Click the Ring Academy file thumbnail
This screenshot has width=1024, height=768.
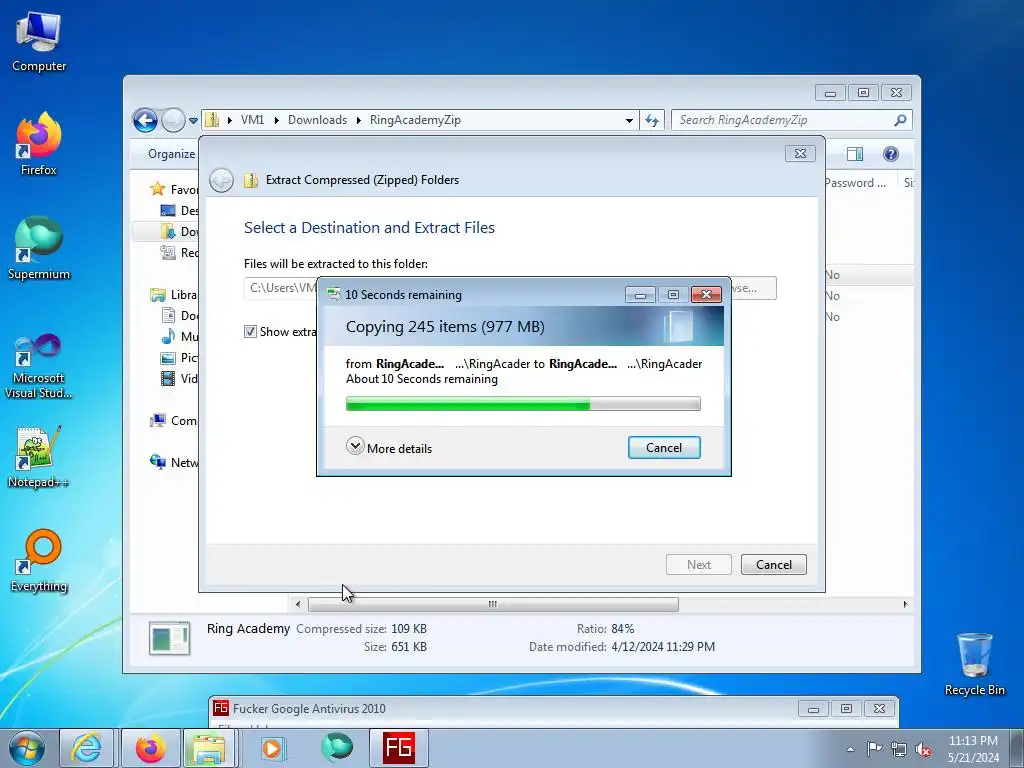tap(170, 638)
